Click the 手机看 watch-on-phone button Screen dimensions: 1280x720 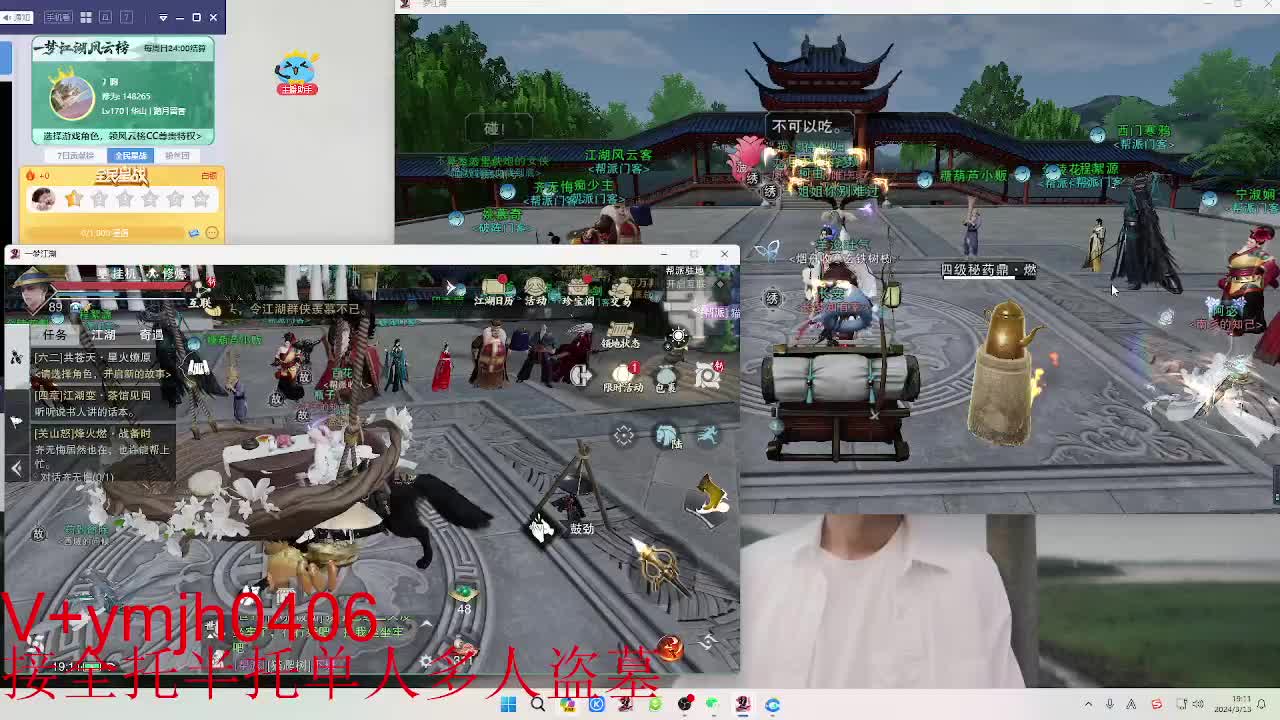[x=57, y=17]
